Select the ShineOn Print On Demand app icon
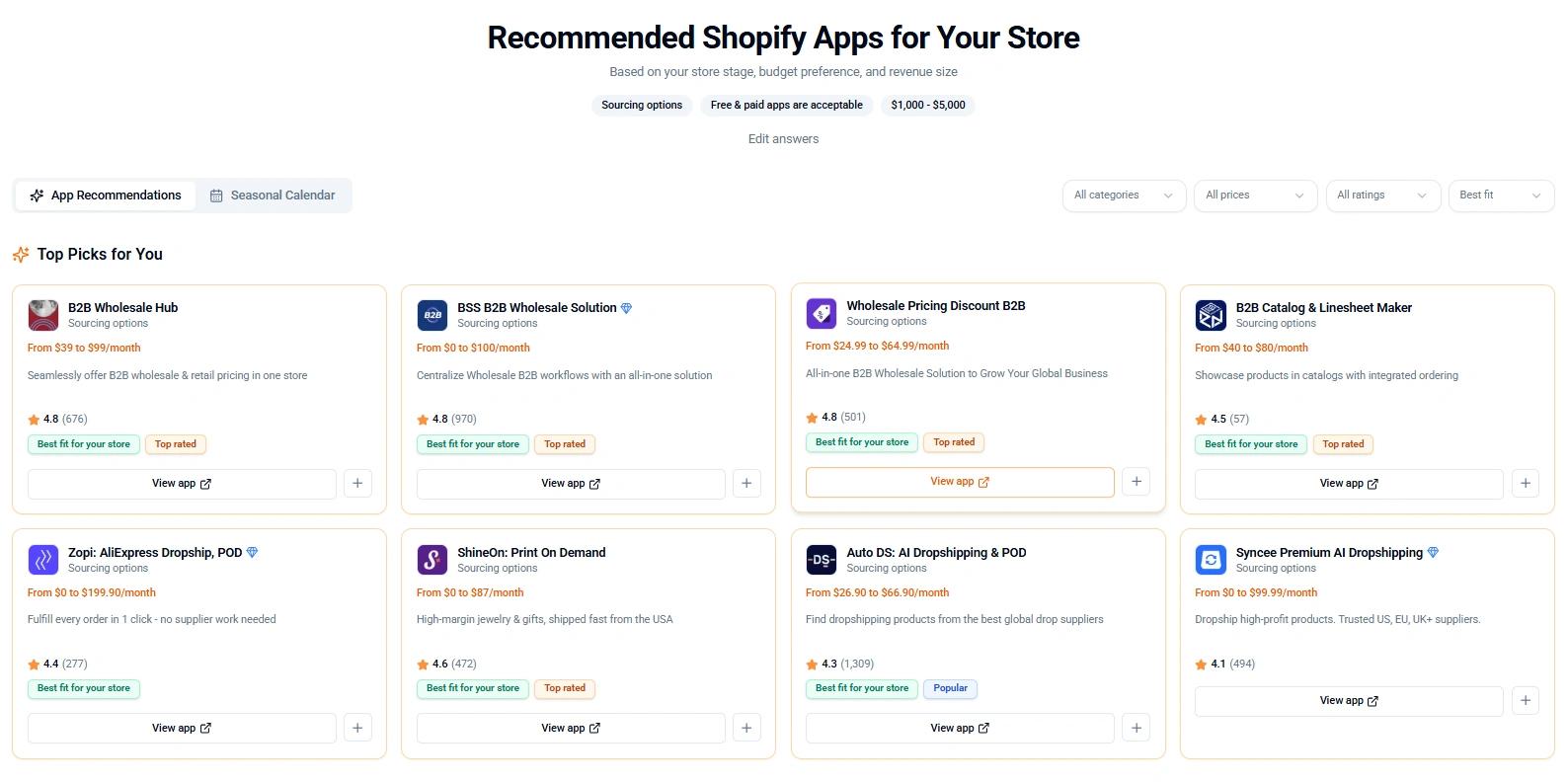Image resolution: width=1568 pixels, height=782 pixels. (431, 560)
